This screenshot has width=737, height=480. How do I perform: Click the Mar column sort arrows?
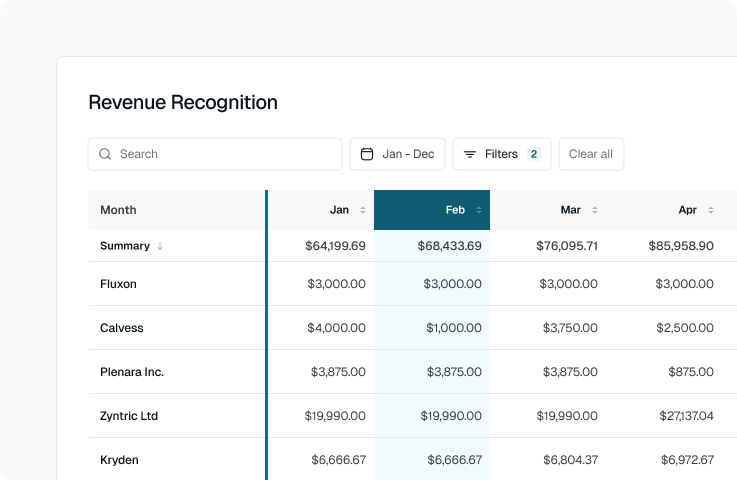click(x=595, y=210)
